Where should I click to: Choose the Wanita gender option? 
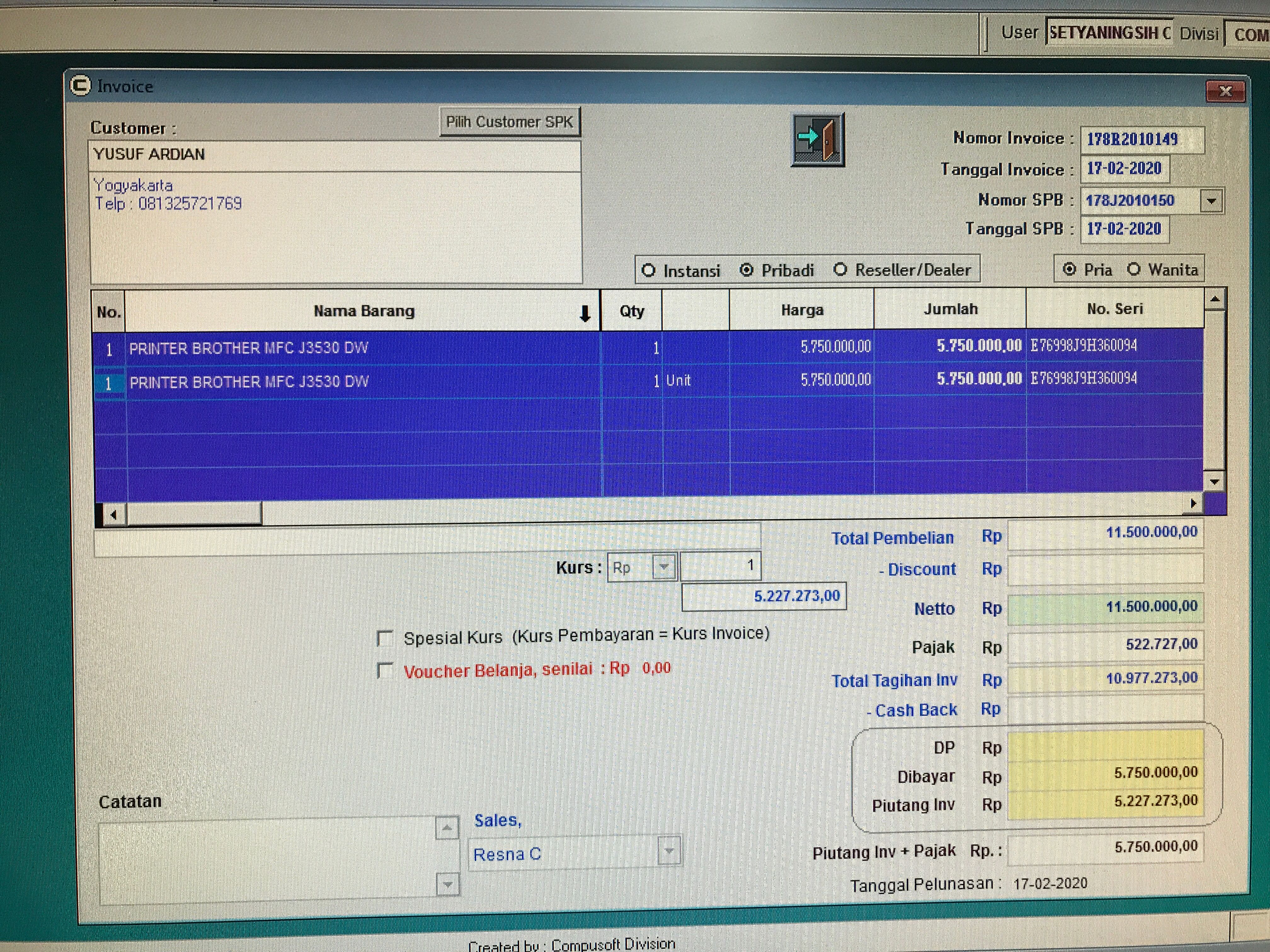point(1134,269)
